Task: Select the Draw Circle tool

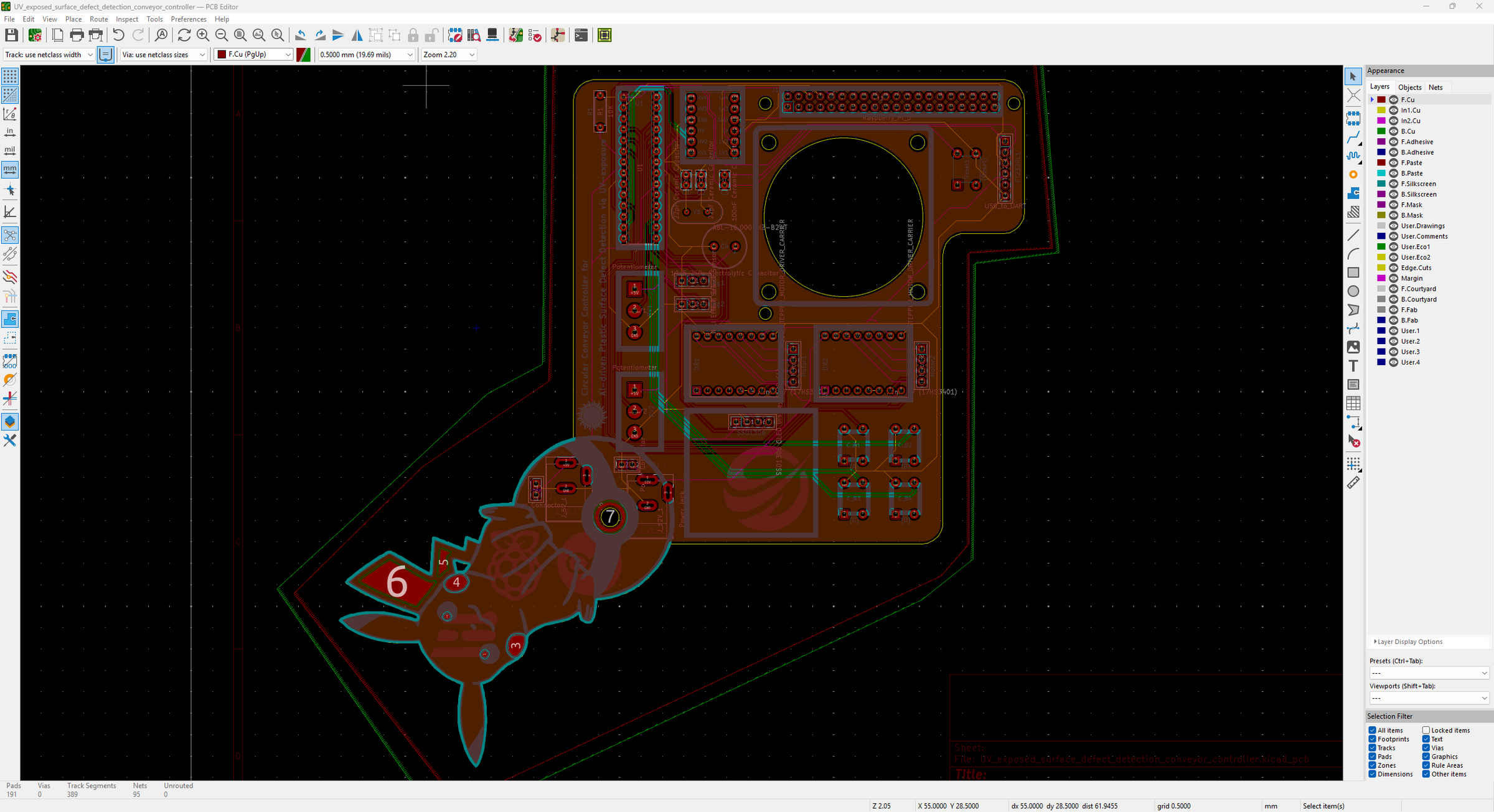Action: tap(1353, 291)
